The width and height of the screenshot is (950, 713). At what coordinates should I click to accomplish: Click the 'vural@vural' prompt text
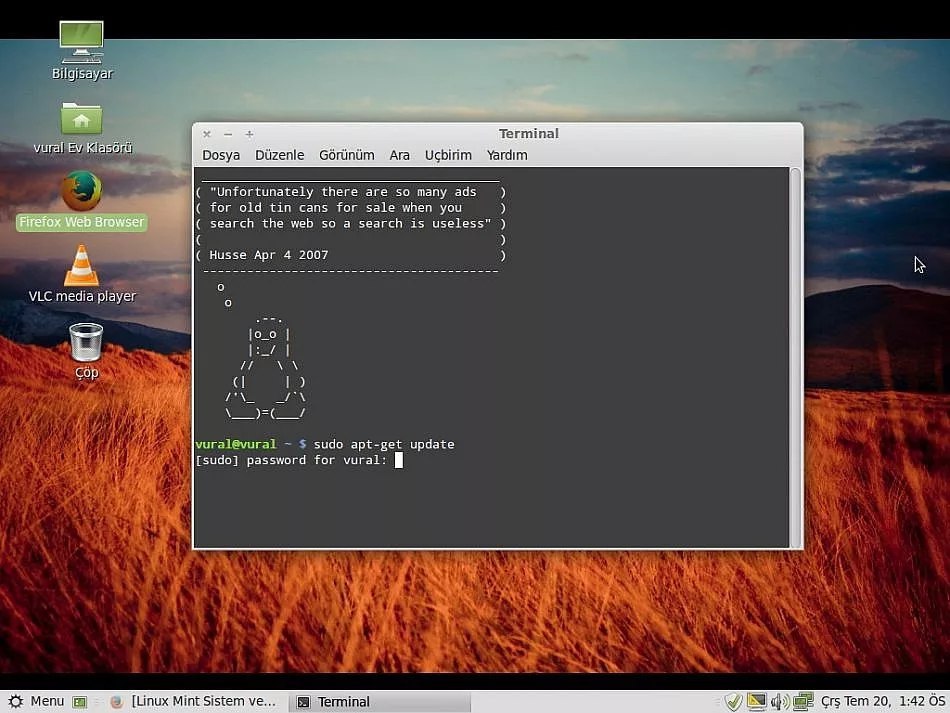[236, 444]
